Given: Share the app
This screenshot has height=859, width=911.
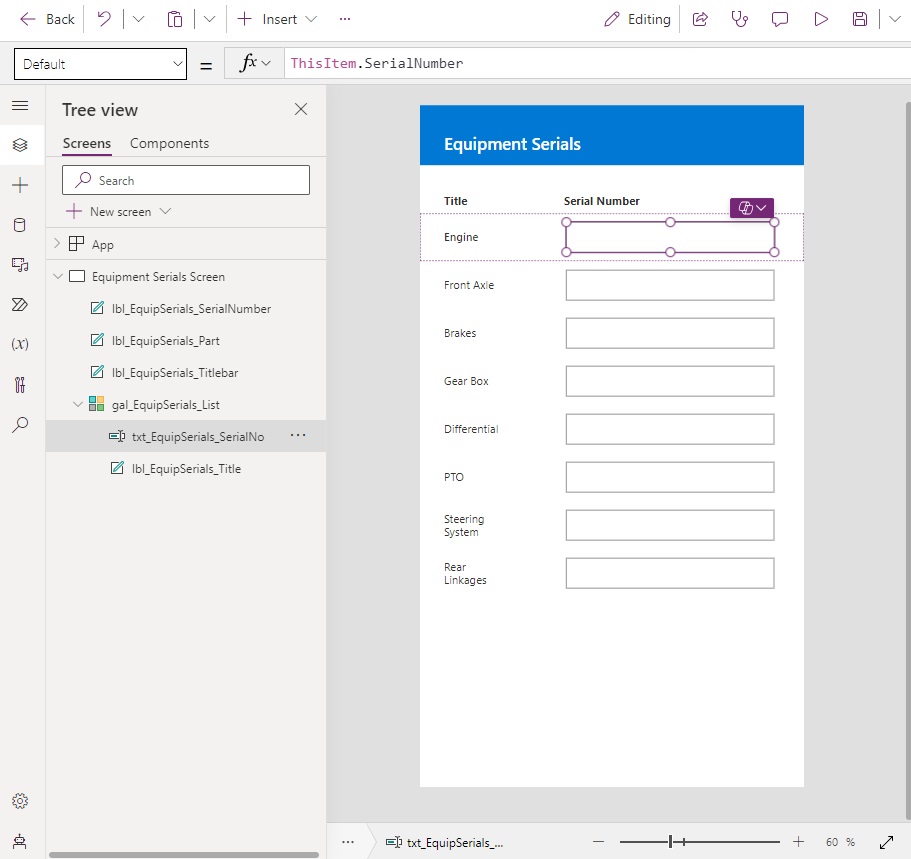Looking at the screenshot, I should coord(699,19).
